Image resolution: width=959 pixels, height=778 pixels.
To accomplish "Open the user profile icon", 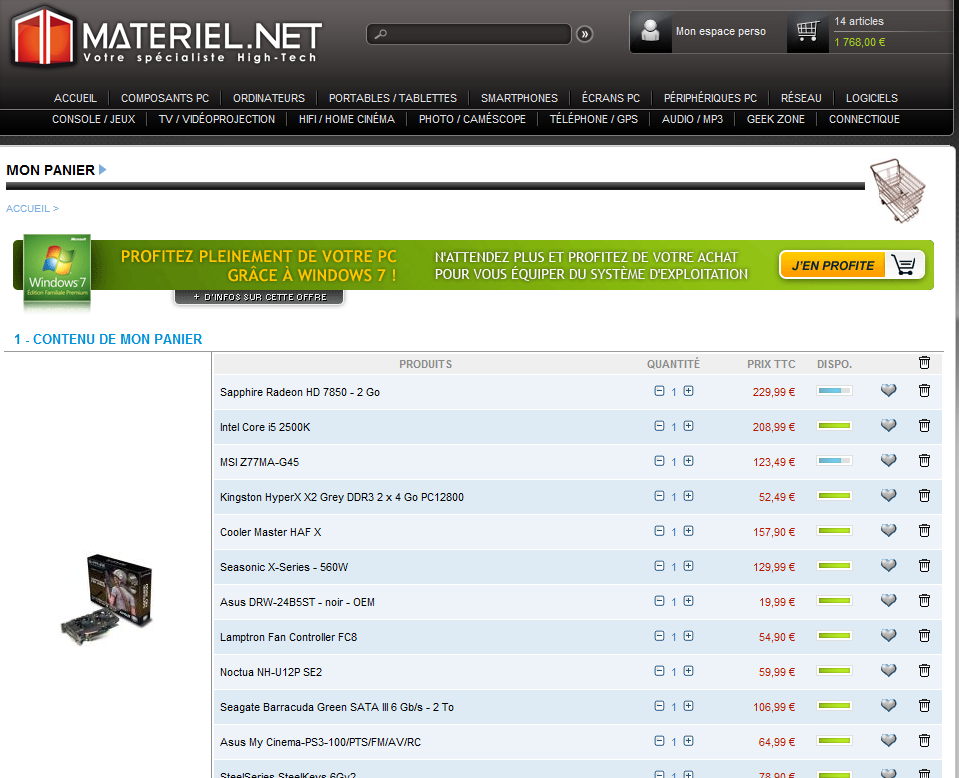I will 651,32.
